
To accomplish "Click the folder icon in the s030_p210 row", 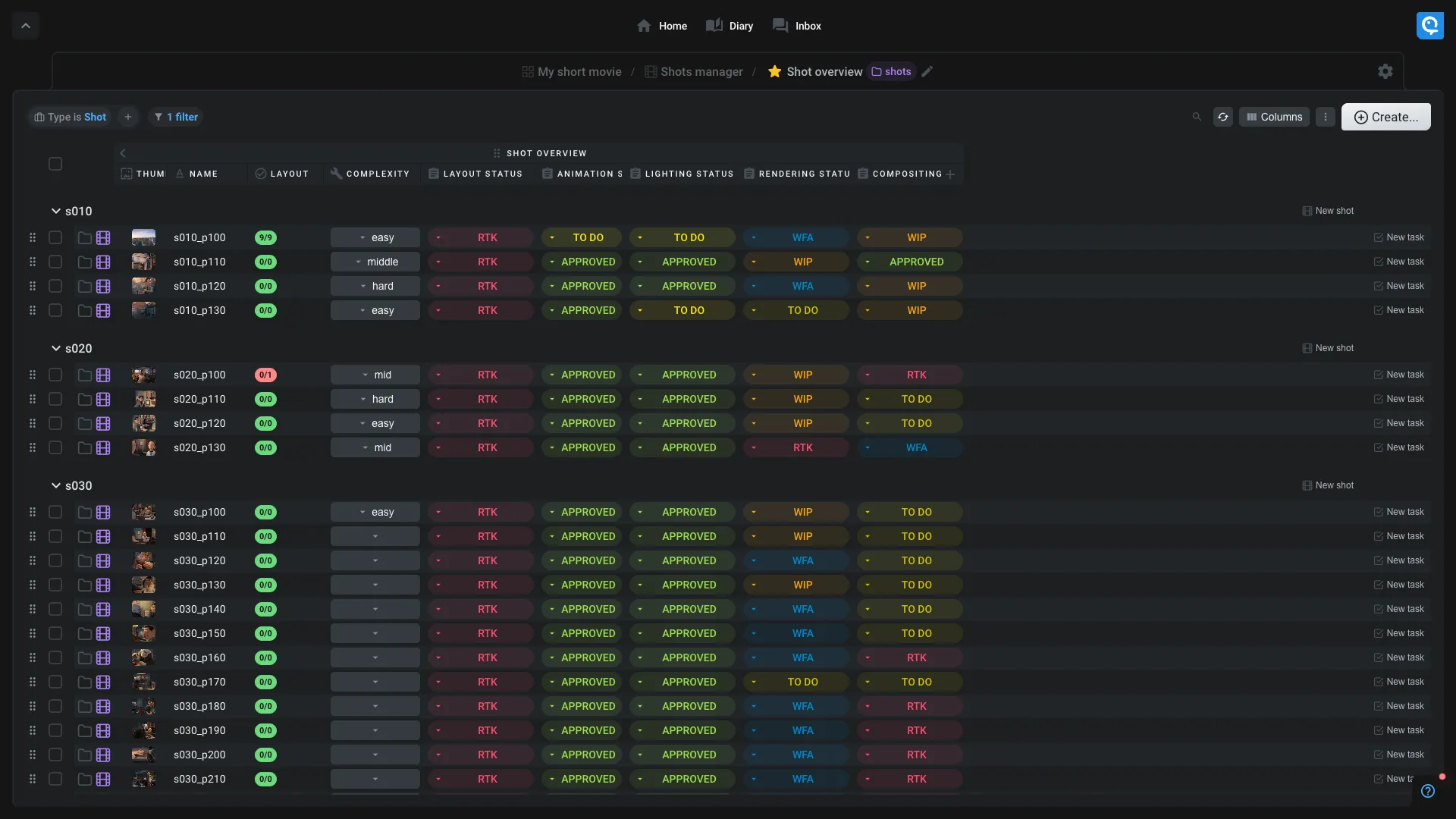I will [x=85, y=779].
